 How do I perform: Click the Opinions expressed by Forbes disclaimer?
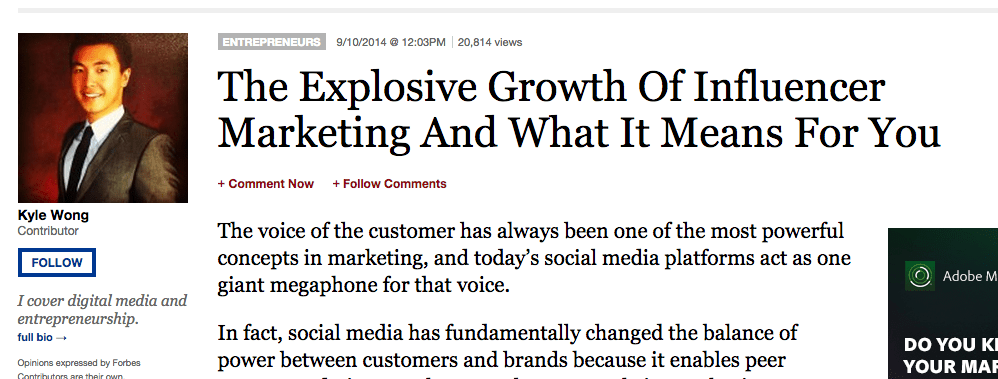point(79,369)
